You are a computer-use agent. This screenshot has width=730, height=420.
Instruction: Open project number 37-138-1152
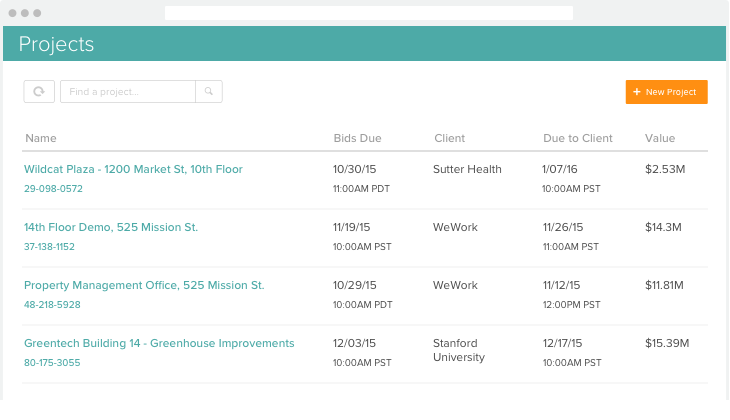pyautogui.click(x=49, y=247)
